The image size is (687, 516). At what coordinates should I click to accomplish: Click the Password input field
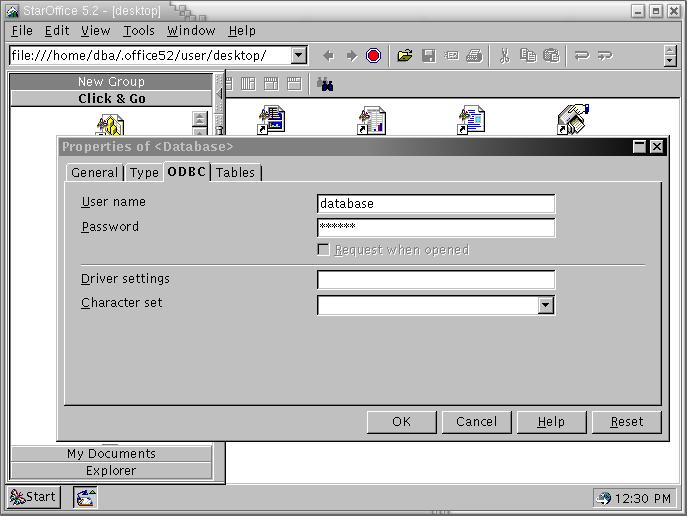(436, 227)
